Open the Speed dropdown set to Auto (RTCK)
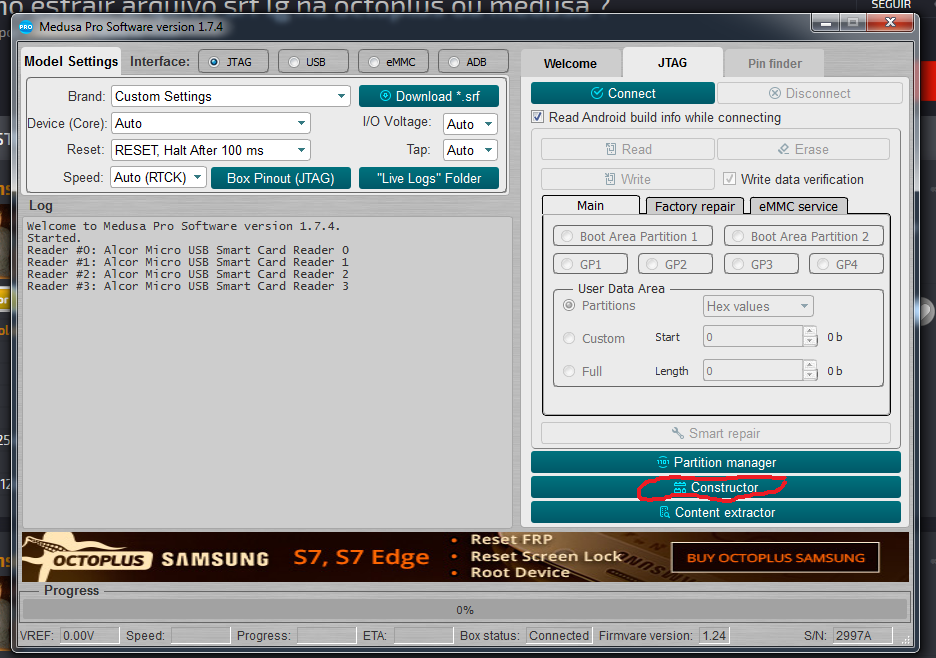 coord(158,177)
